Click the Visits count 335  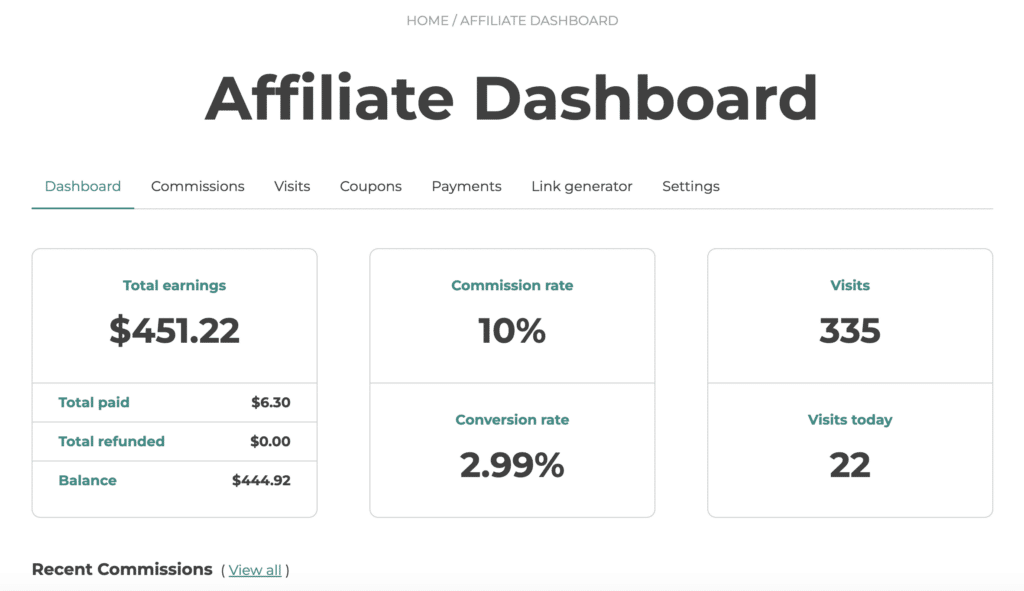(x=850, y=330)
